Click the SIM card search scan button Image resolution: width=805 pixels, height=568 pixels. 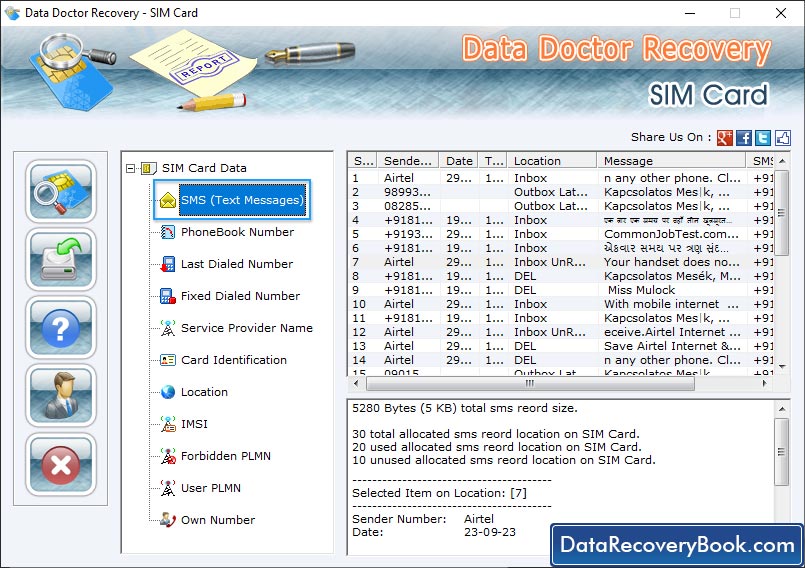pyautogui.click(x=61, y=191)
